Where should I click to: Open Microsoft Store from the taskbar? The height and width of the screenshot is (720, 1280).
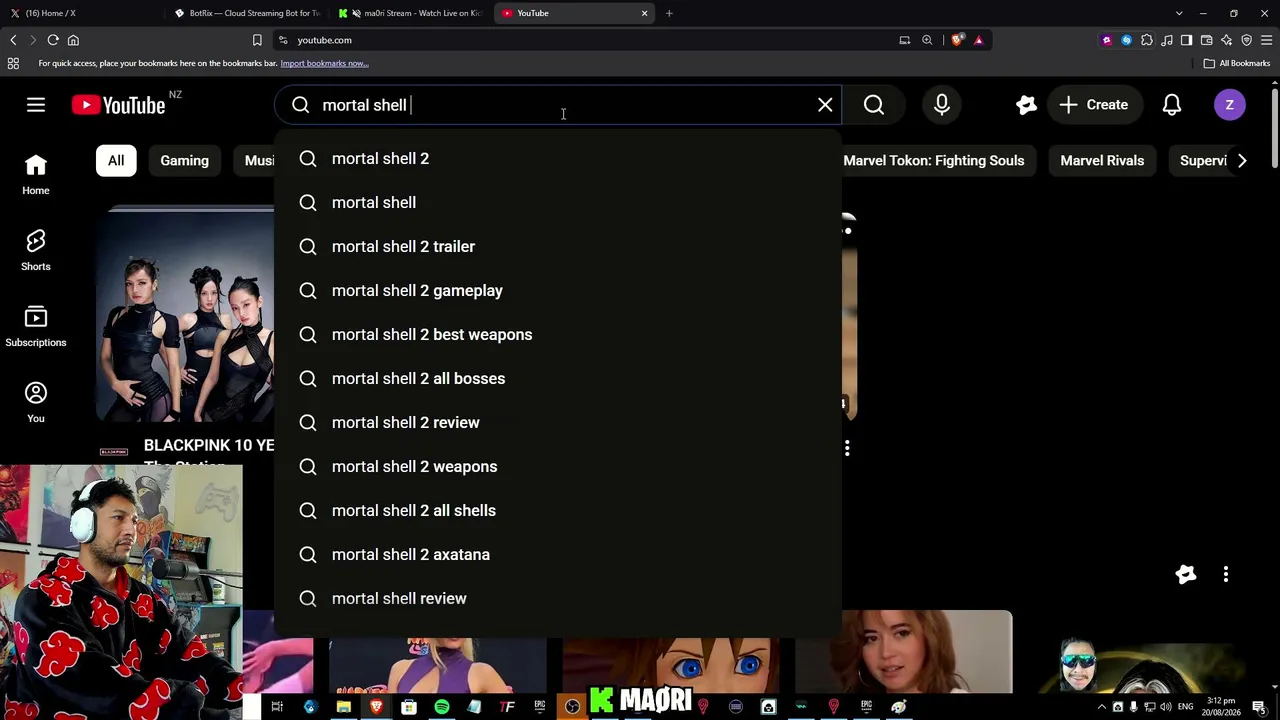tap(408, 707)
